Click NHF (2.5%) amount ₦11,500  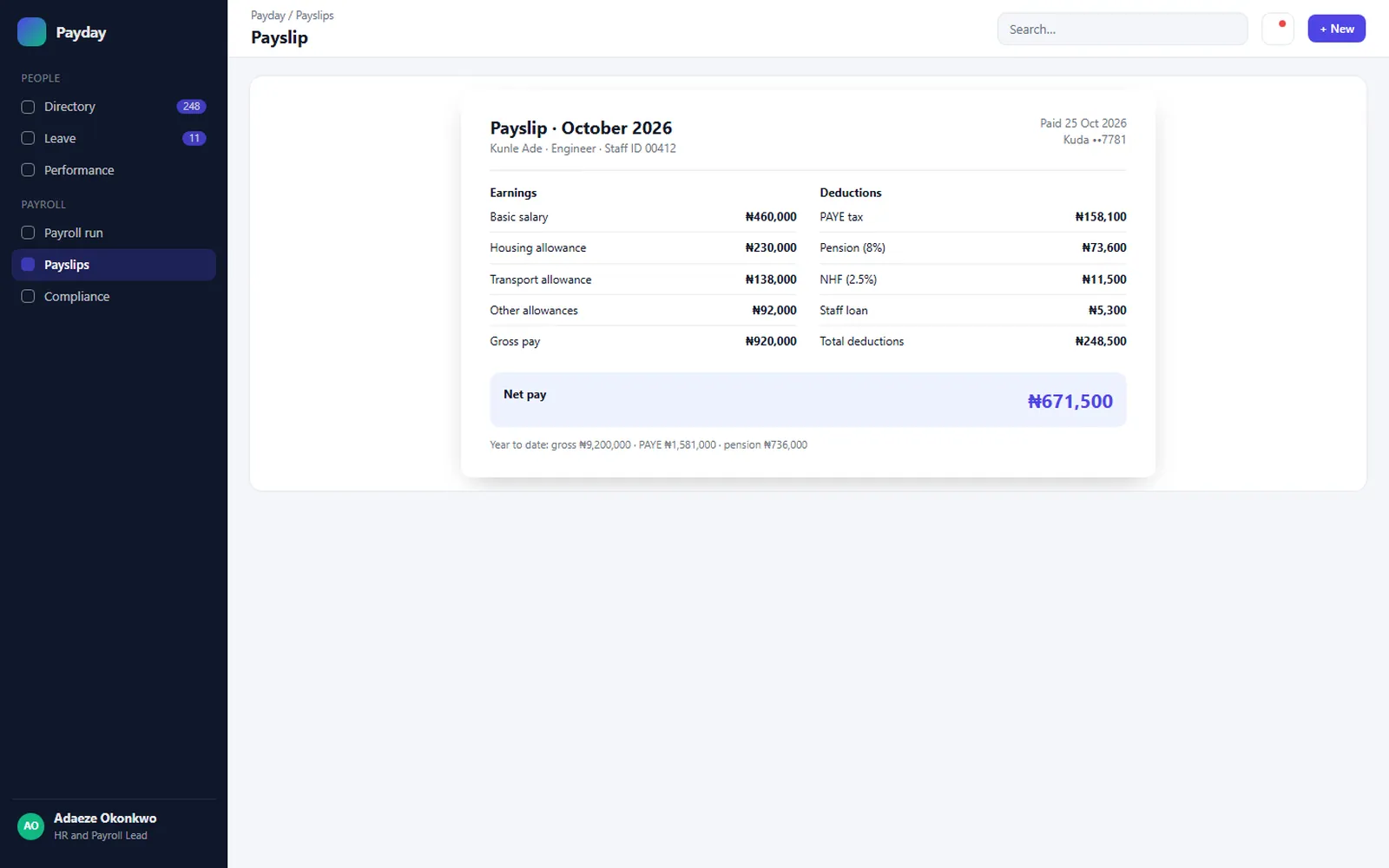pyautogui.click(x=1104, y=279)
